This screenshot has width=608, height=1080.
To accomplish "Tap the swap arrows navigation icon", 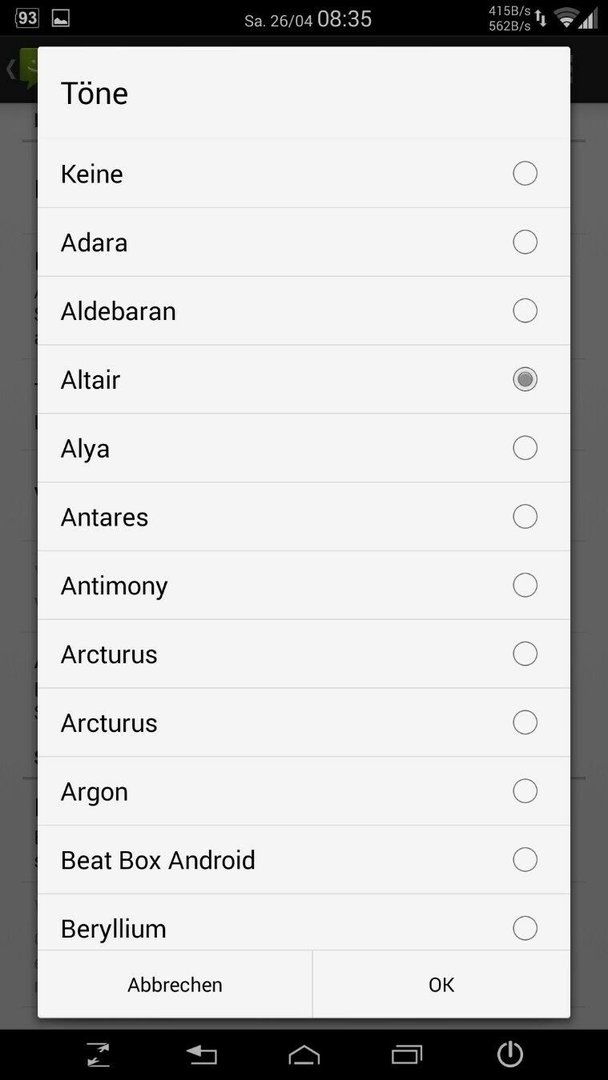I will pos(98,1054).
